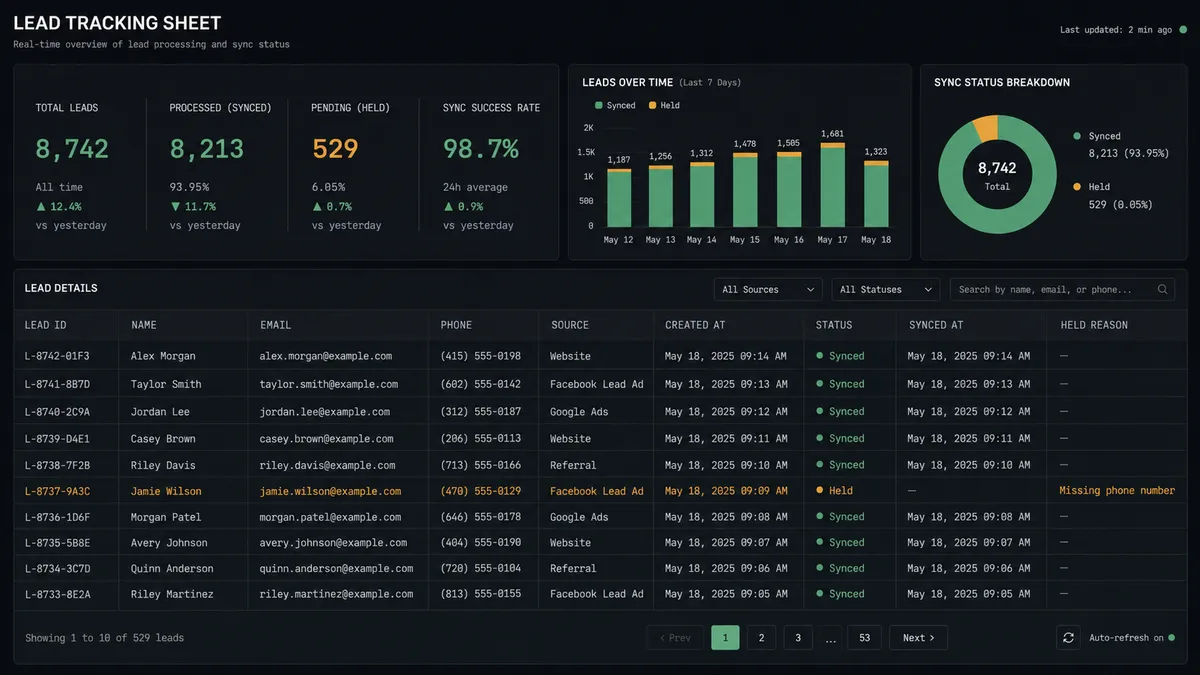Click email jamie.wilson@example.com
The width and height of the screenshot is (1200, 675).
pos(330,491)
